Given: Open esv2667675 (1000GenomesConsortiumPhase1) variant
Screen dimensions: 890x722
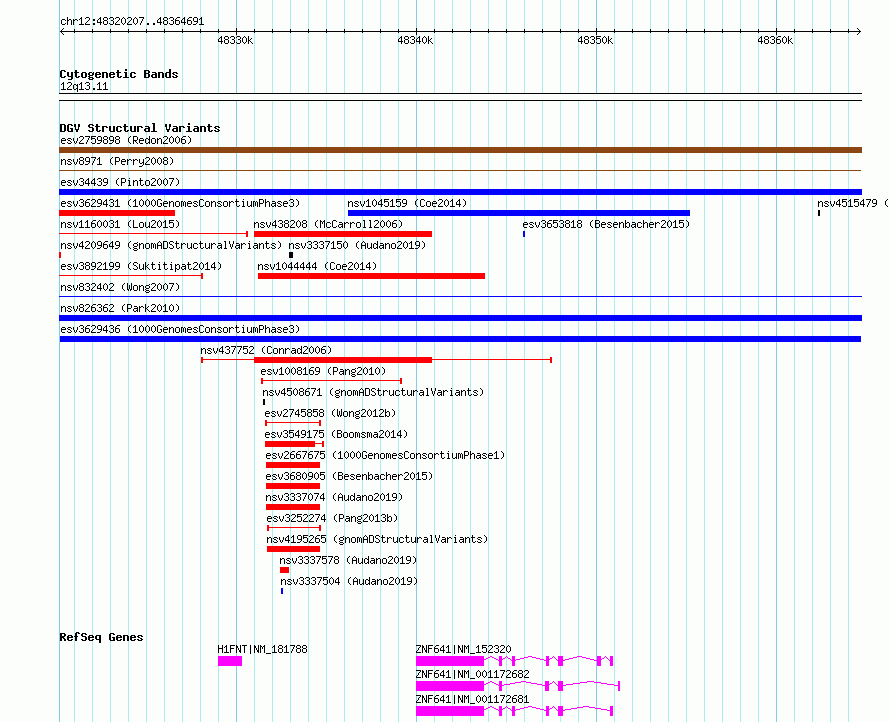Looking at the screenshot, I should pos(385,455).
